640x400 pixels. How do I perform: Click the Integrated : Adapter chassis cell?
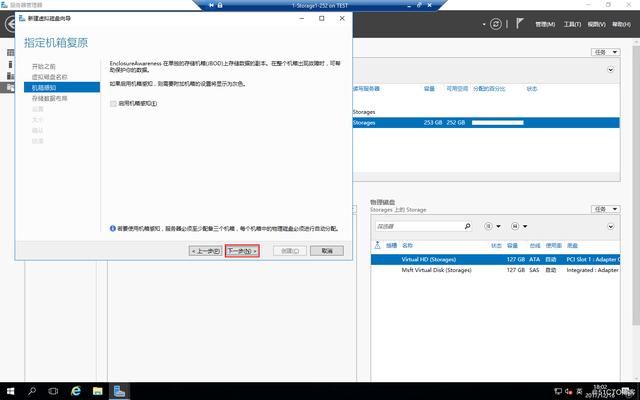[593, 270]
